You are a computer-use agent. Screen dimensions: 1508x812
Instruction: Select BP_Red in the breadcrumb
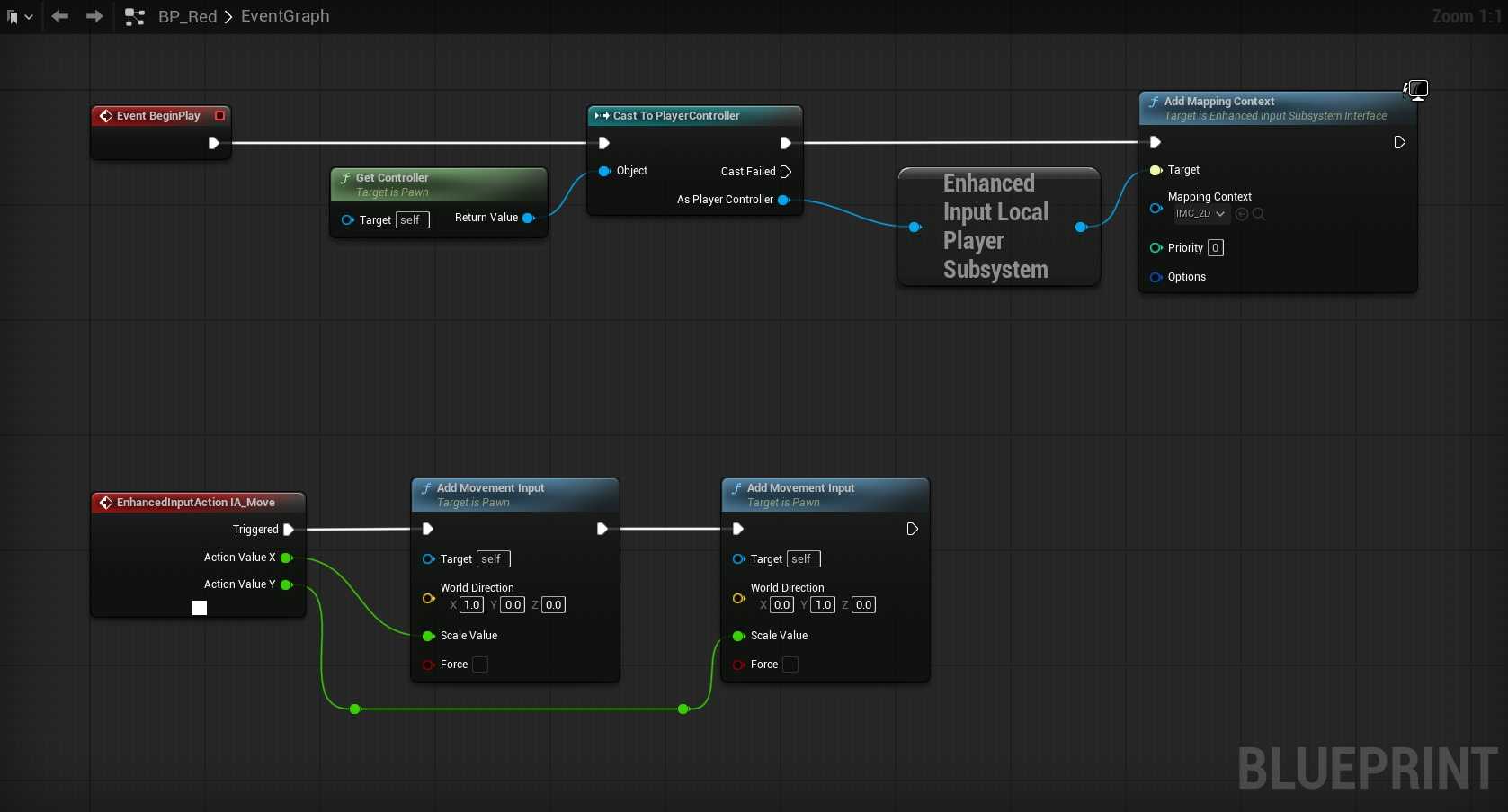coord(187,16)
